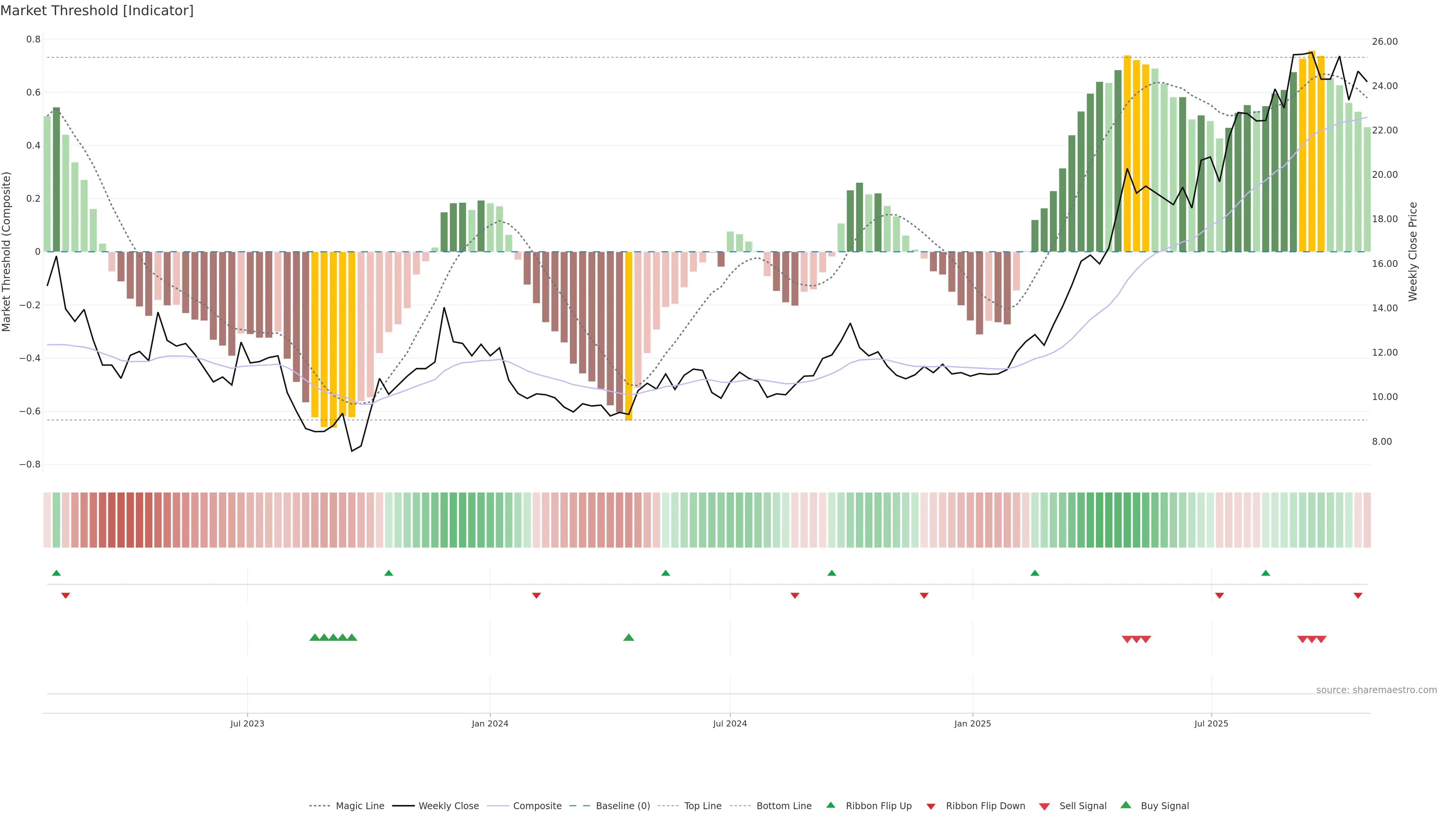Click the Weekly Close Price axis title
1456x819 pixels.
[1412, 251]
